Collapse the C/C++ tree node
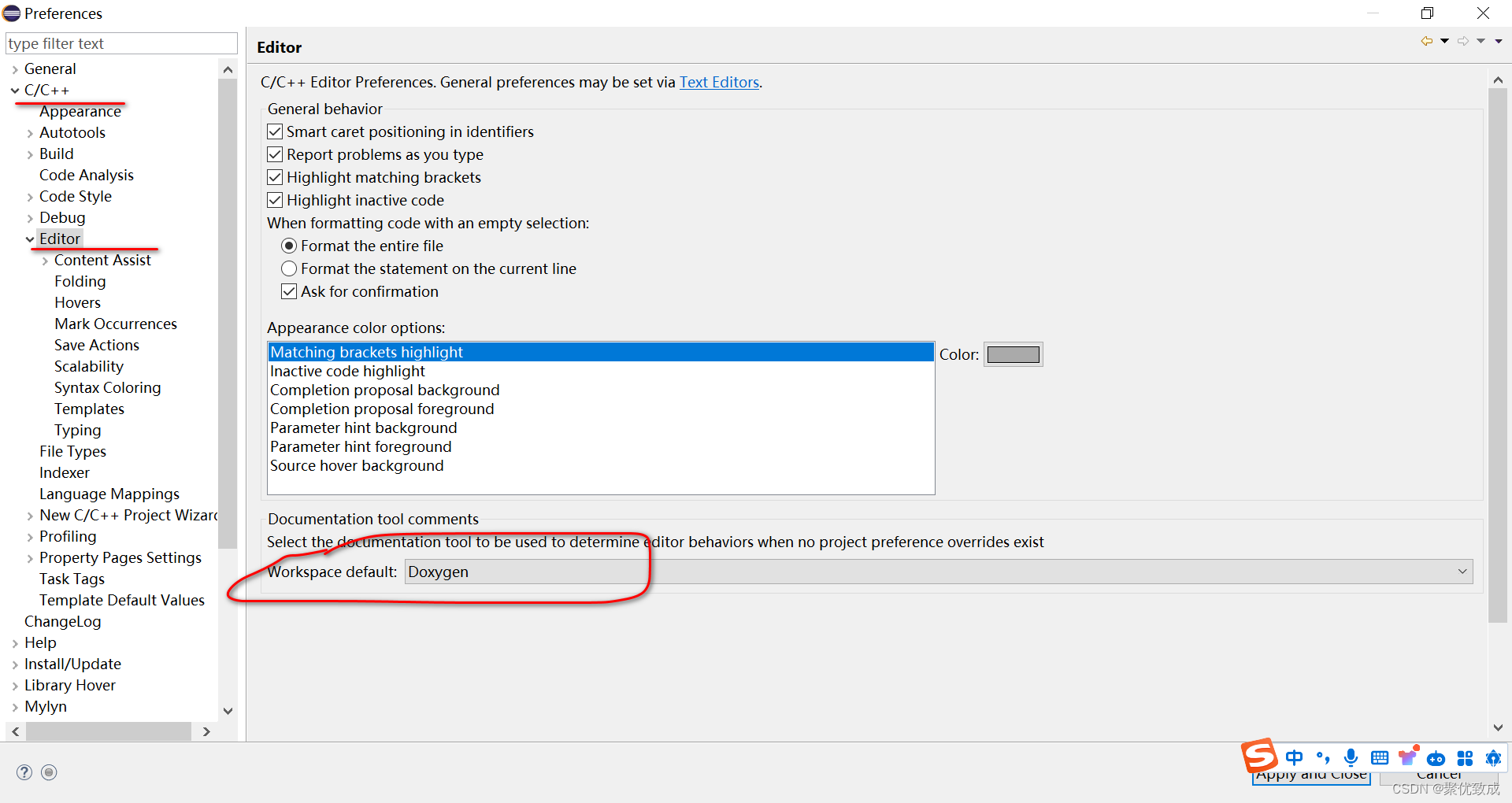Screen dimensions: 1512x803 point(15,91)
